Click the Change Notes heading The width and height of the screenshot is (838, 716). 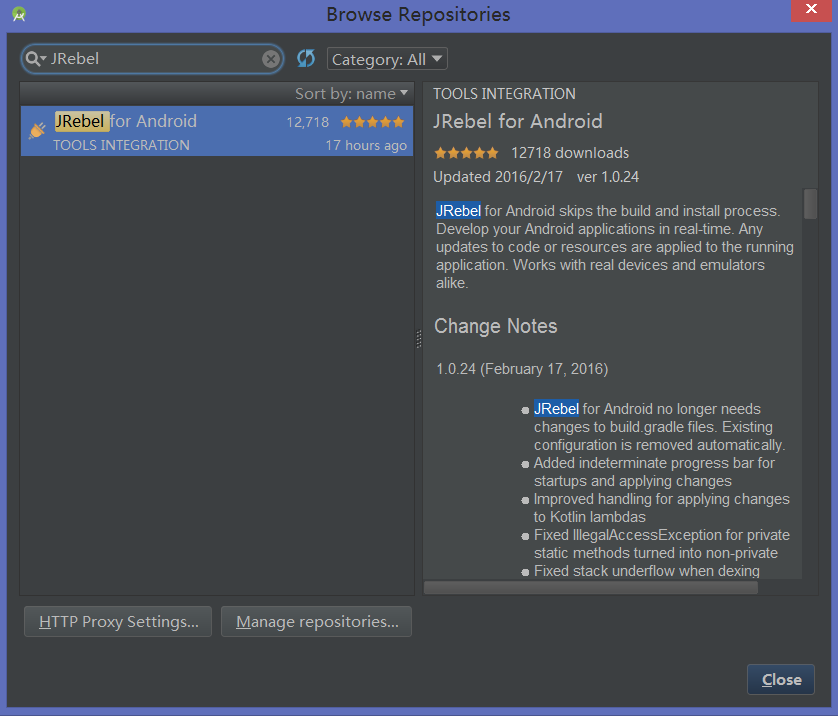click(x=495, y=326)
